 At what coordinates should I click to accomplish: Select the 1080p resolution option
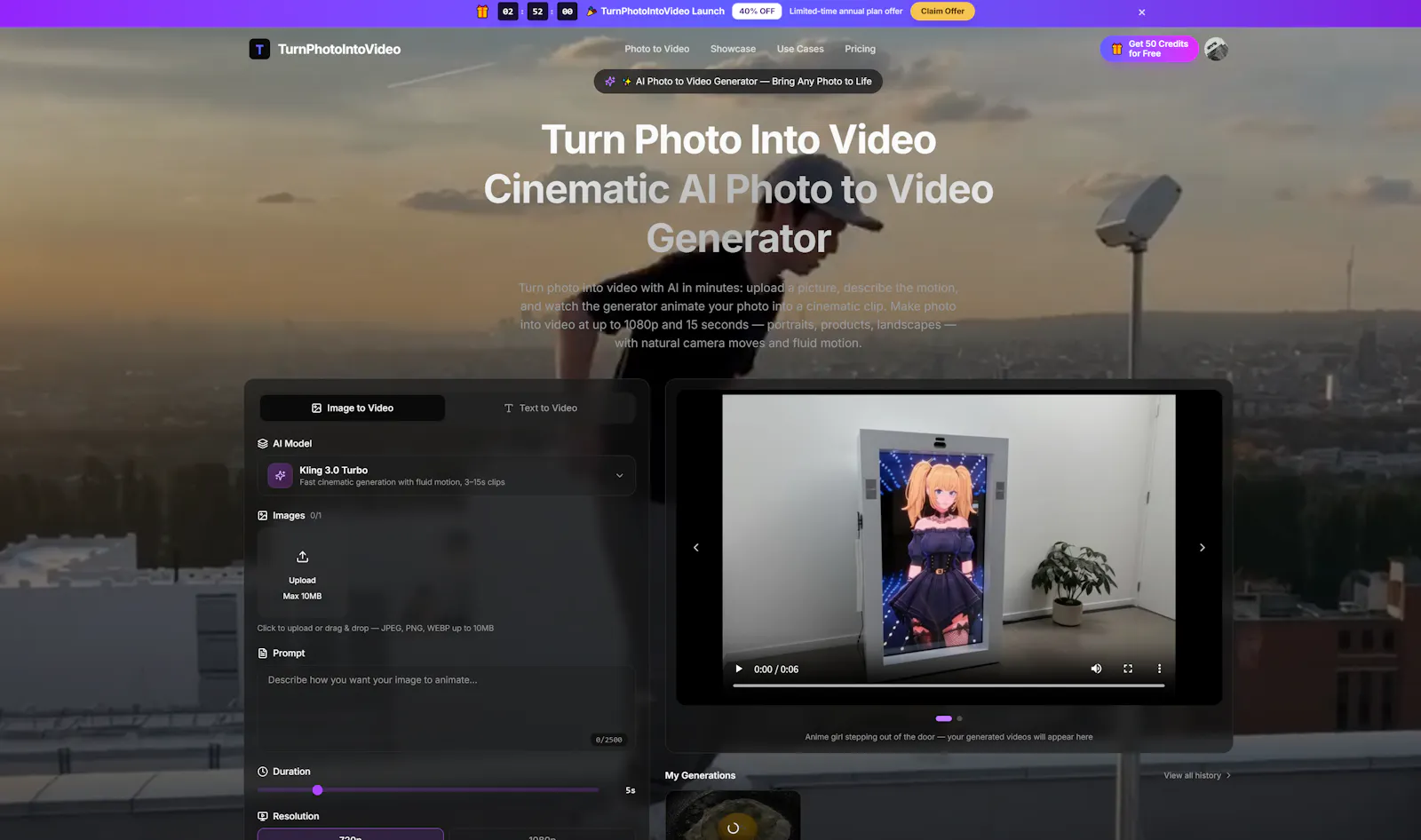tap(542, 835)
